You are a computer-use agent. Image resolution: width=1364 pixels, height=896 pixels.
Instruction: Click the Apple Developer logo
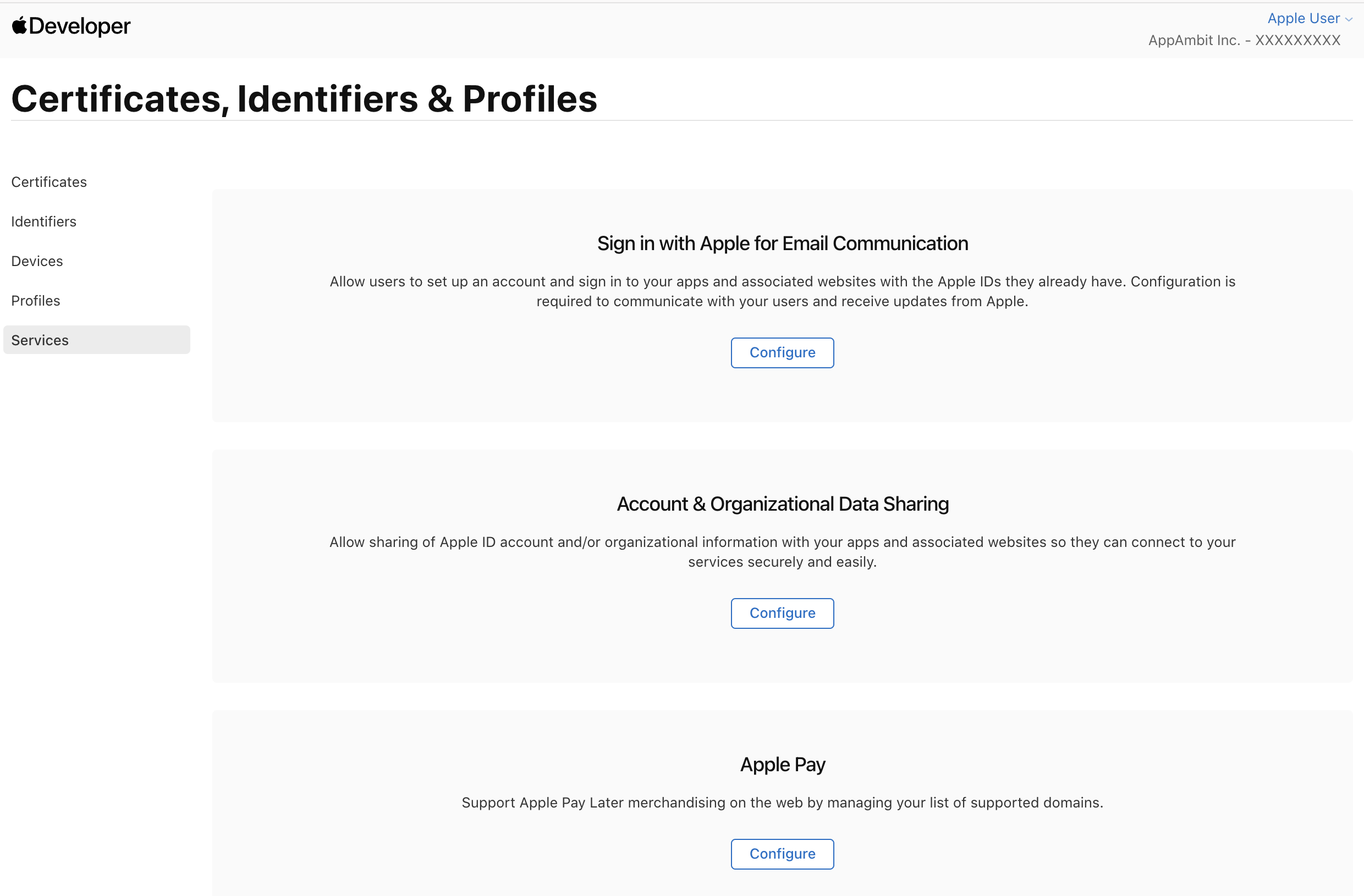70,25
